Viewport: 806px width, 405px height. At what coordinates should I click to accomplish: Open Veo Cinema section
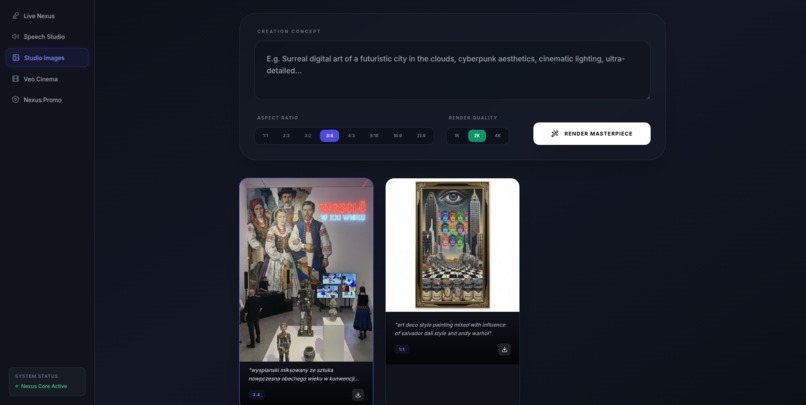47,79
